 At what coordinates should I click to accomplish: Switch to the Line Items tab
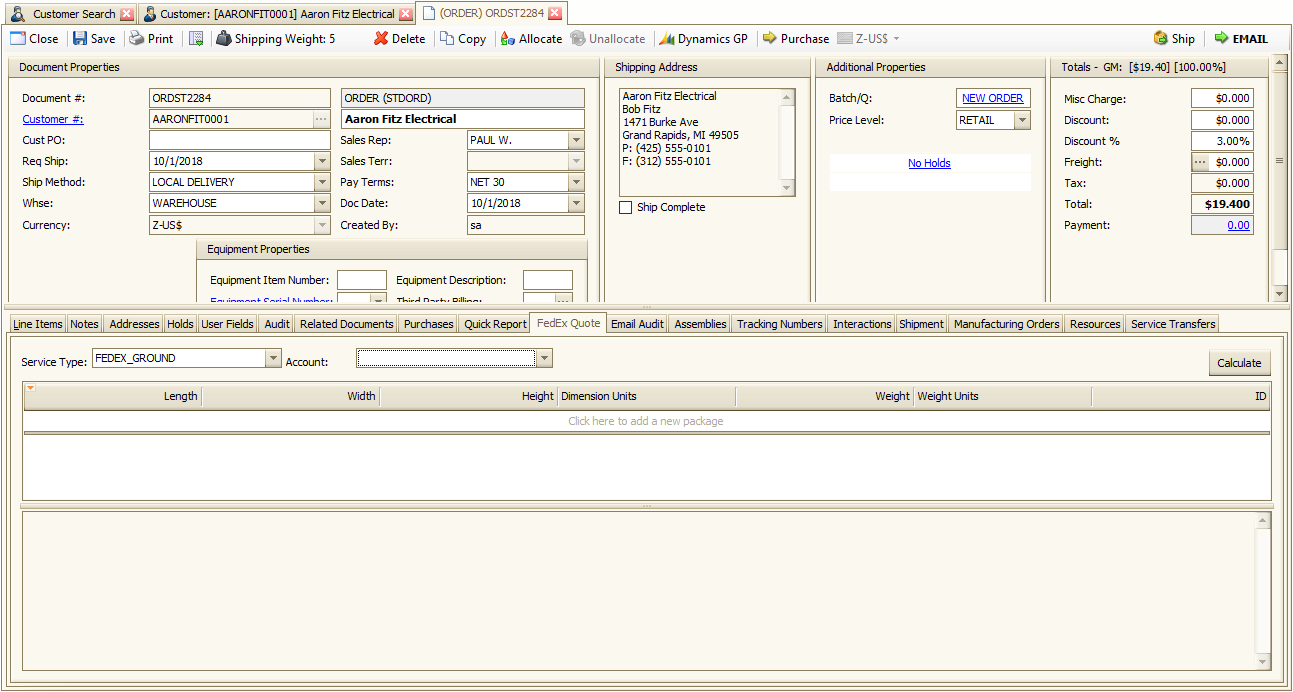click(x=37, y=324)
